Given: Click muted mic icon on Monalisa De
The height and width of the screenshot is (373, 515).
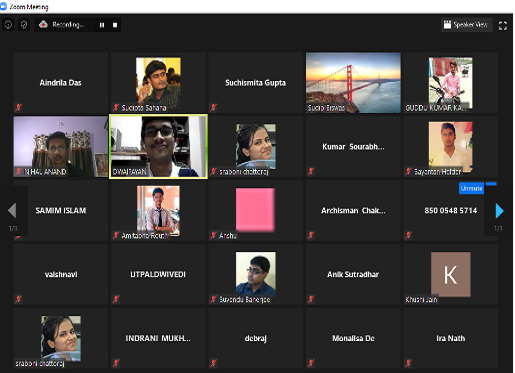Looking at the screenshot, I should (311, 363).
